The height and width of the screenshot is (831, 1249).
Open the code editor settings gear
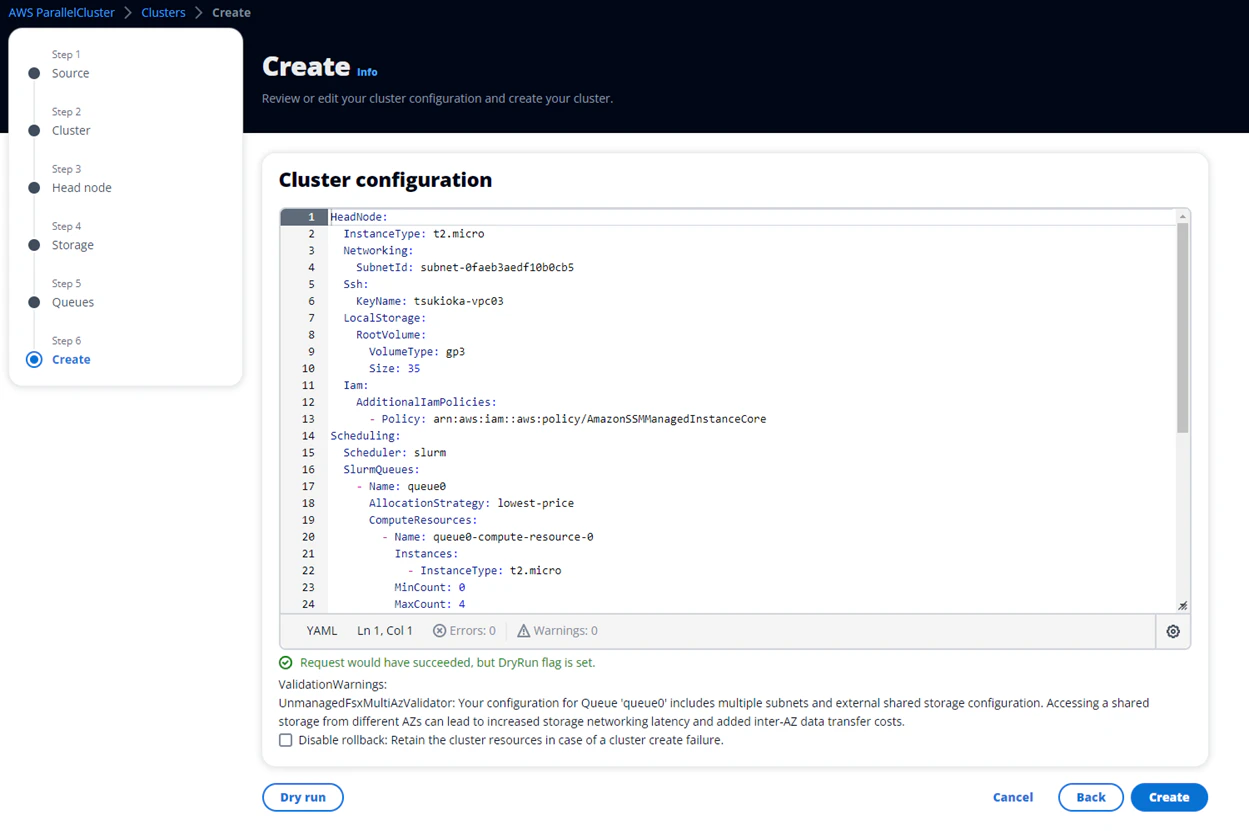coord(1173,631)
